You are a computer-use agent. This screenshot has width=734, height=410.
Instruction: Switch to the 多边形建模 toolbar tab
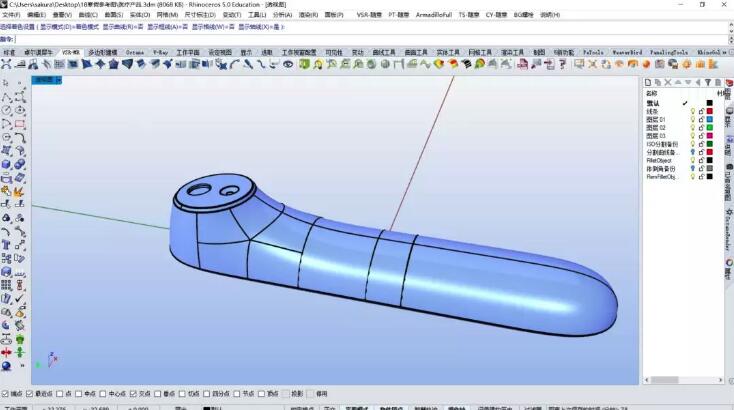click(103, 52)
